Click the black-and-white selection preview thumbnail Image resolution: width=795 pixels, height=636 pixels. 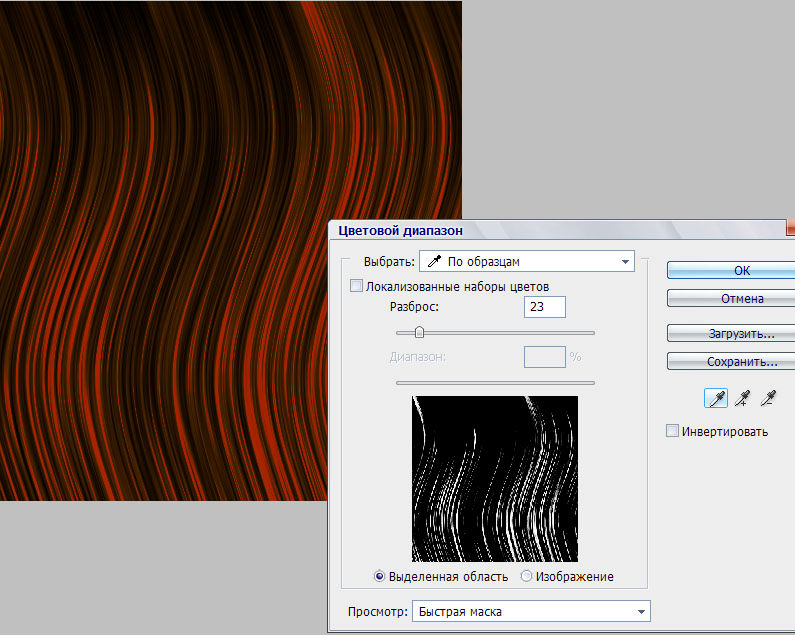(x=495, y=478)
